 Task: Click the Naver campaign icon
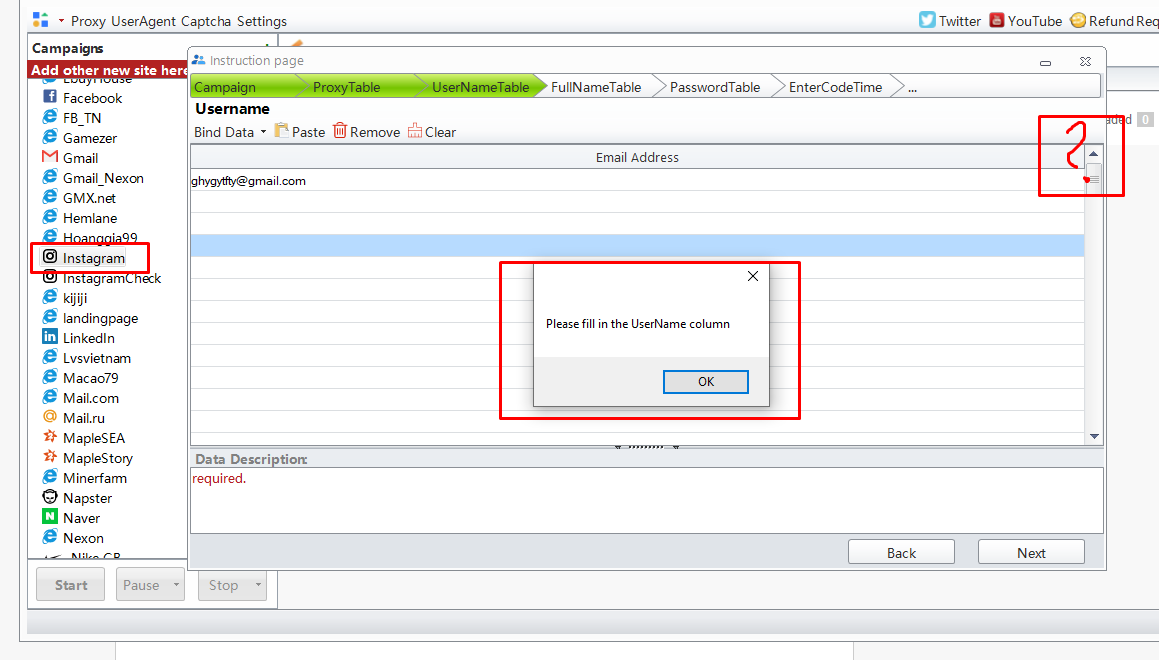[50, 518]
